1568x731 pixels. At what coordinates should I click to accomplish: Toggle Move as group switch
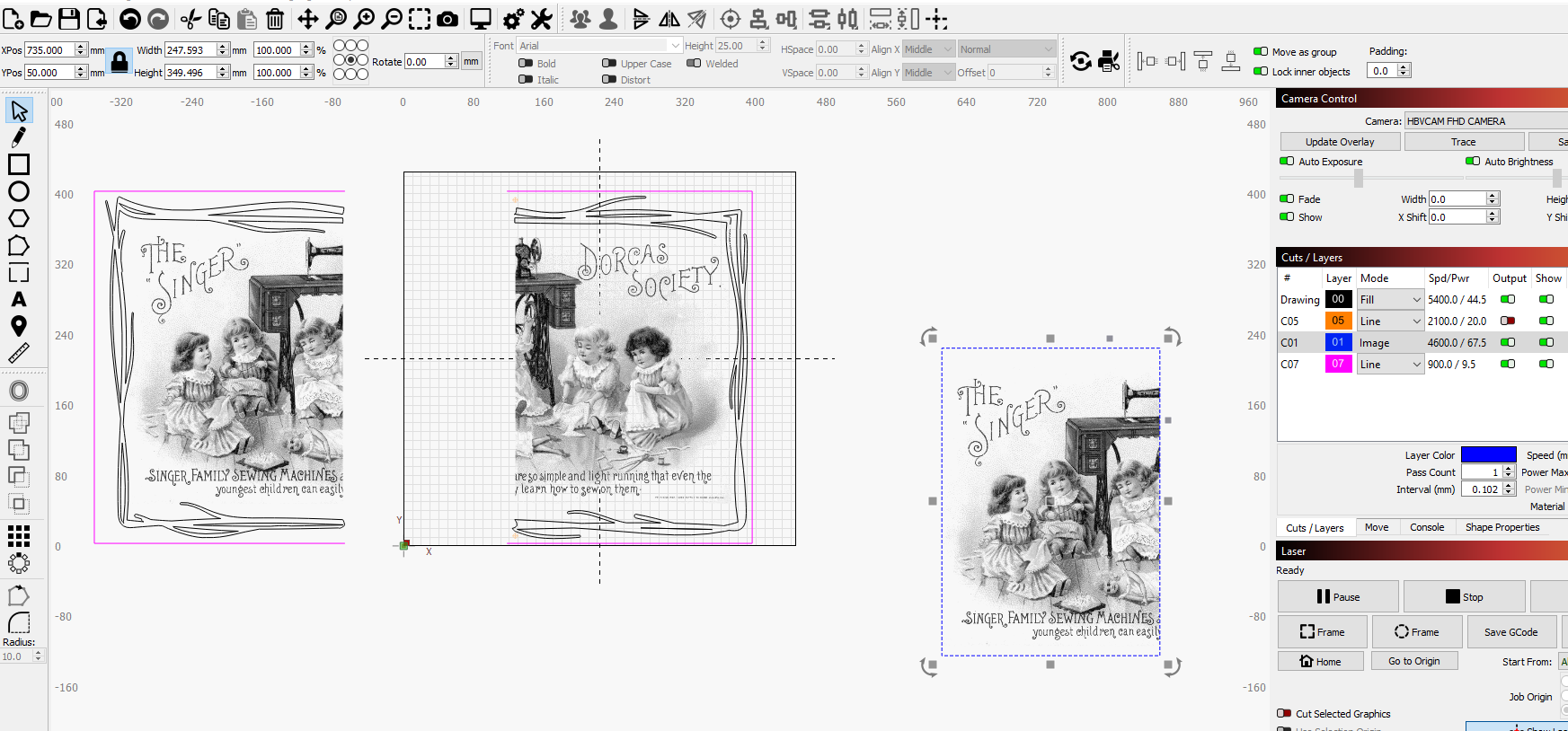(x=1261, y=52)
